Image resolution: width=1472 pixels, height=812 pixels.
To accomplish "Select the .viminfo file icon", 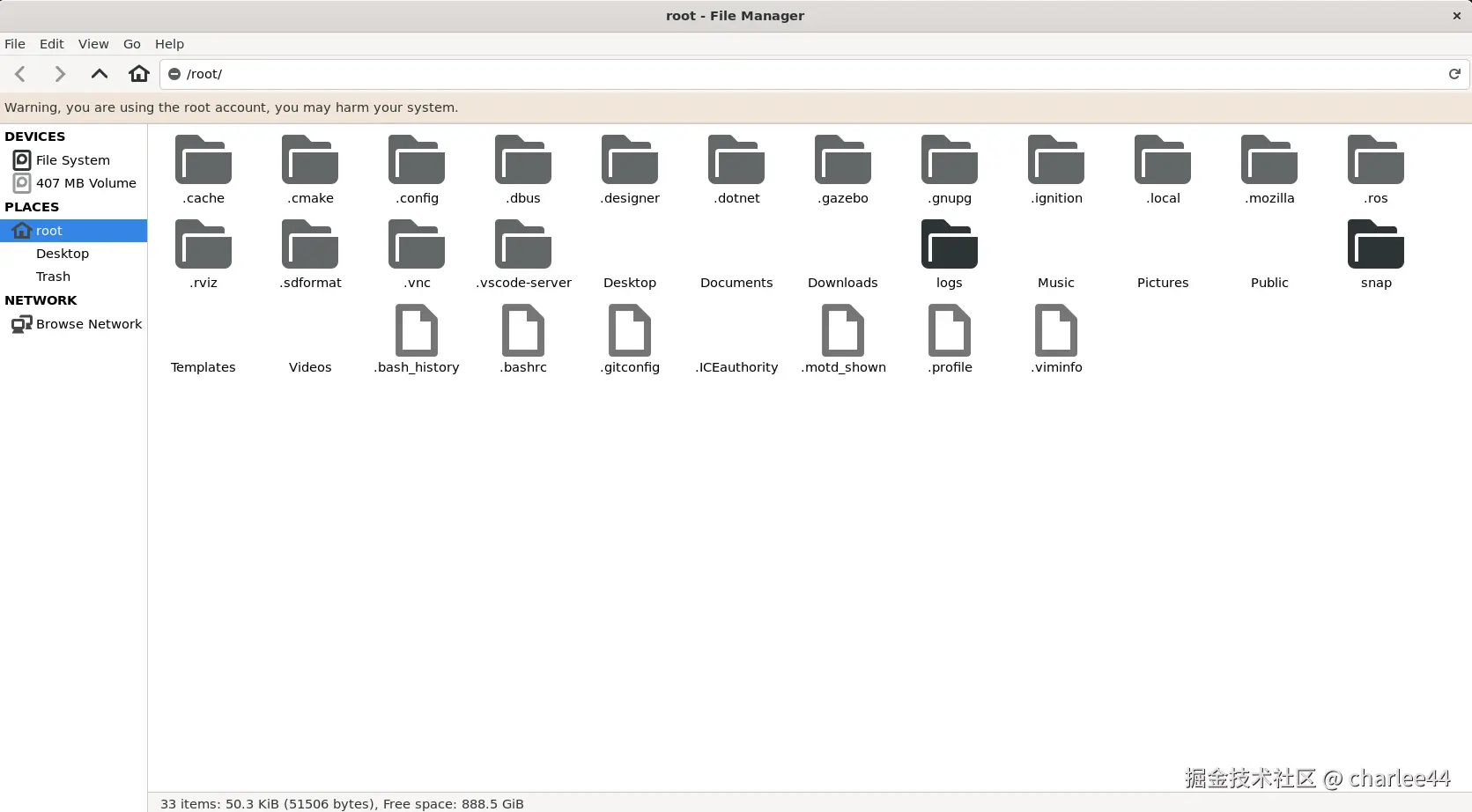I will click(1056, 329).
